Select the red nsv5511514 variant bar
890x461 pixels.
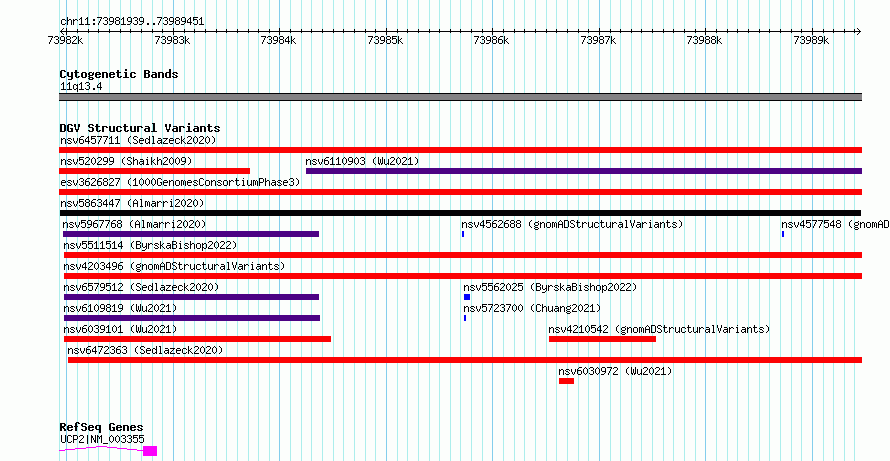click(x=463, y=255)
